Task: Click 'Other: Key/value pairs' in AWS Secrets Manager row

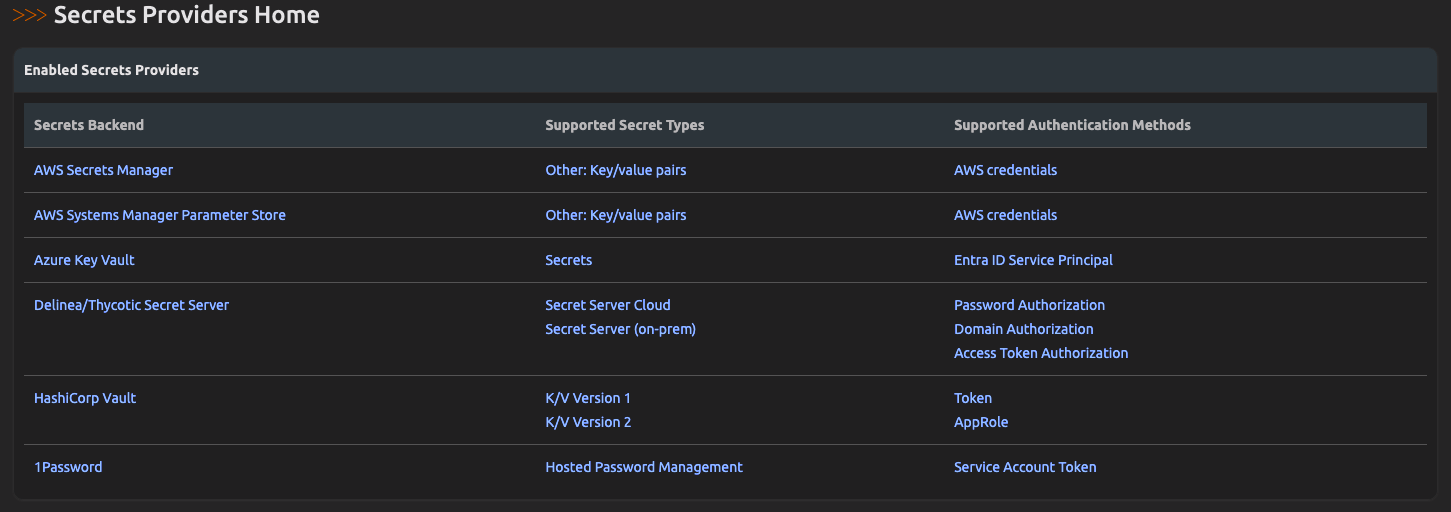Action: pyautogui.click(x=616, y=170)
